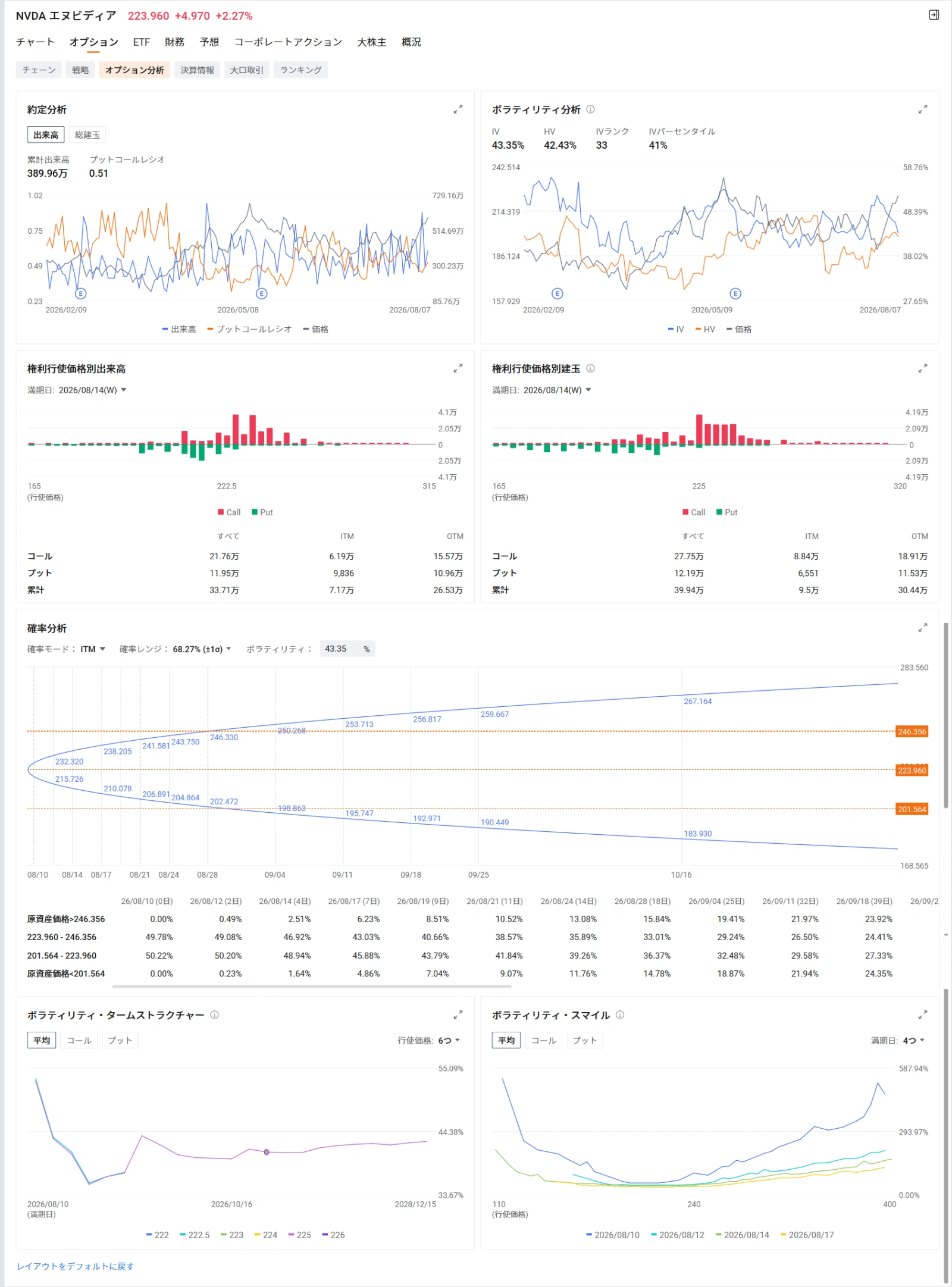Open the 決算情報 sub-tab

[198, 70]
